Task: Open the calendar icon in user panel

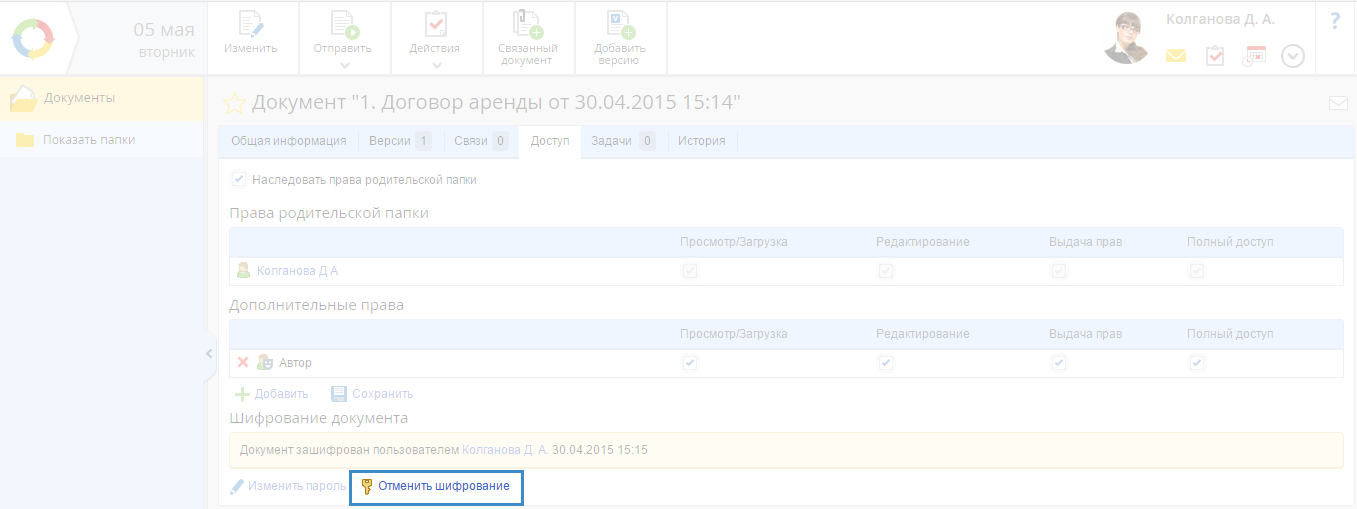Action: coord(1254,56)
